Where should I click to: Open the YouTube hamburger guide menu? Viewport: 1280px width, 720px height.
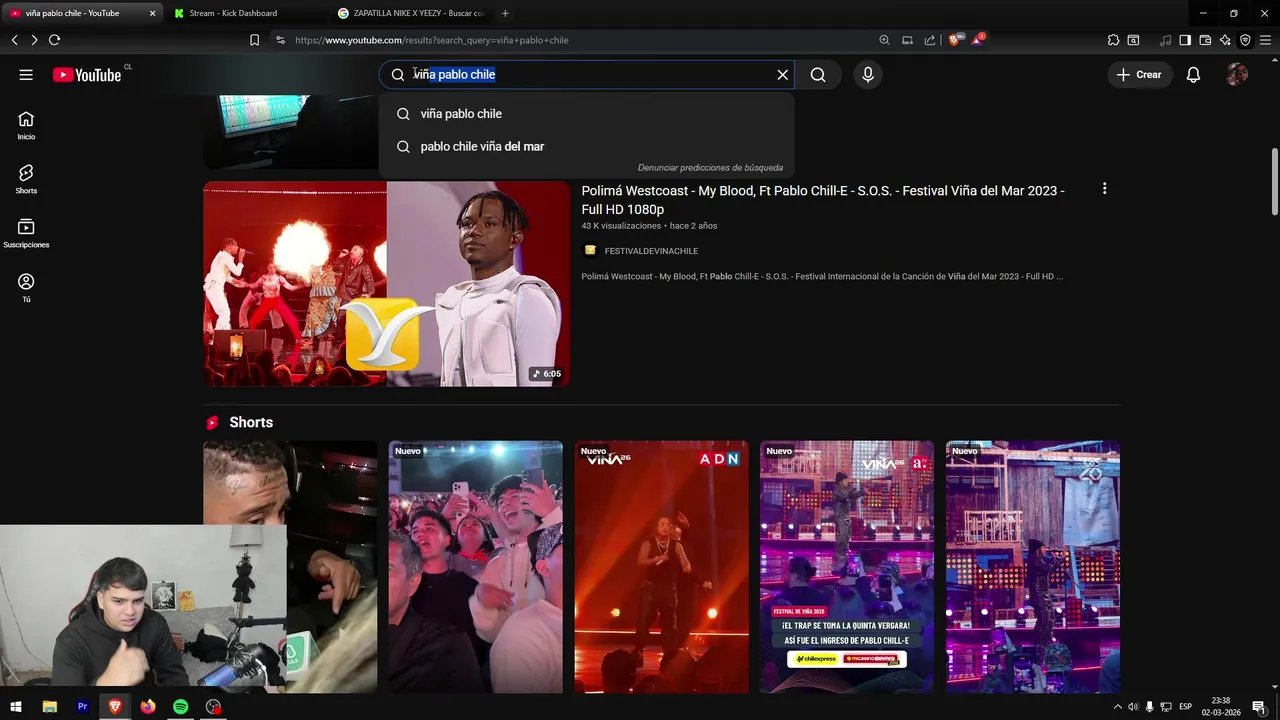coord(26,75)
